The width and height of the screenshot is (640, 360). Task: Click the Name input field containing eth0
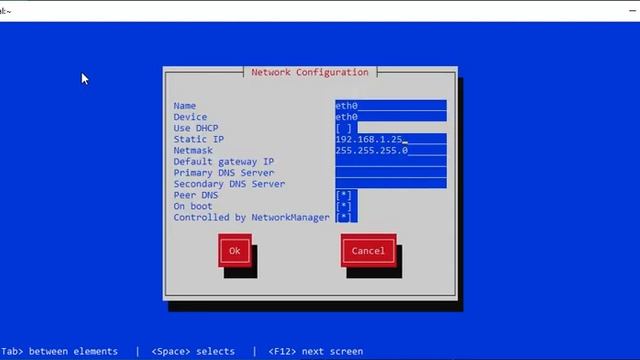click(x=391, y=106)
